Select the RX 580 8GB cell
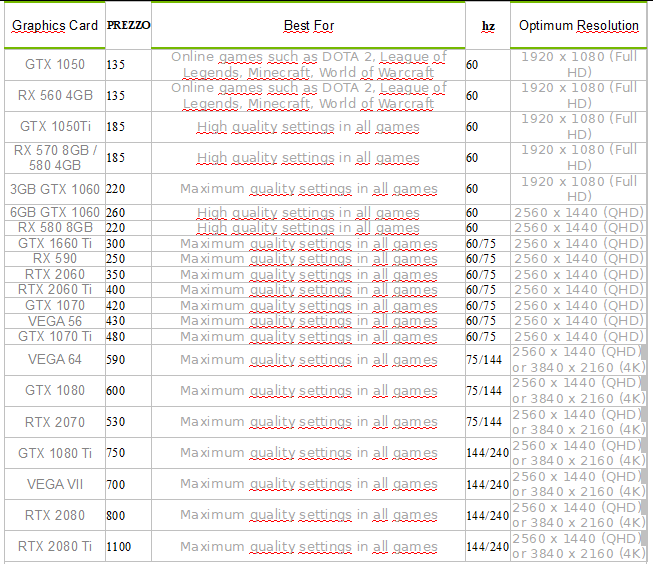The image size is (653, 564). 55,228
